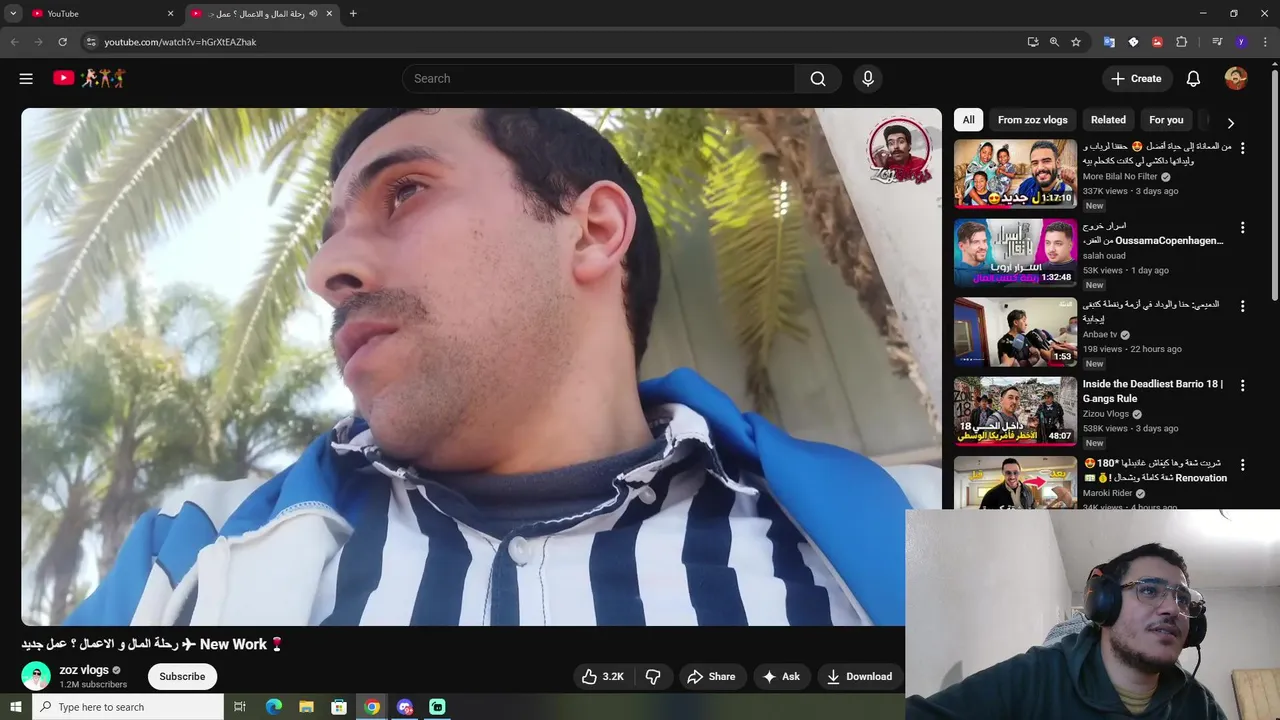The image size is (1280, 720).
Task: Close the first YouTube tab
Action: point(170,13)
